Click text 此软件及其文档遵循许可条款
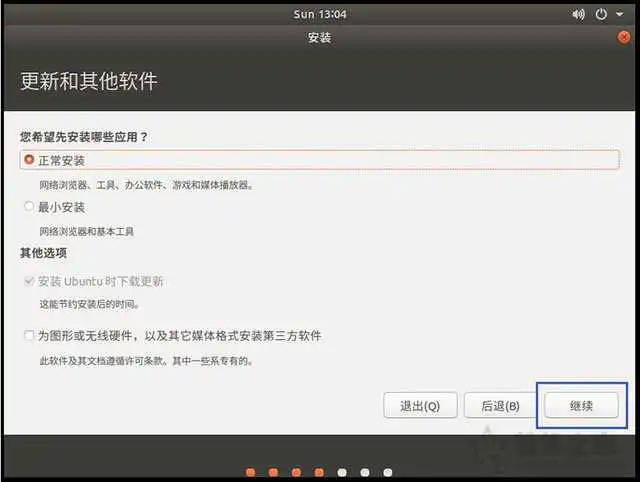The height and width of the screenshot is (482, 640). tap(102, 361)
